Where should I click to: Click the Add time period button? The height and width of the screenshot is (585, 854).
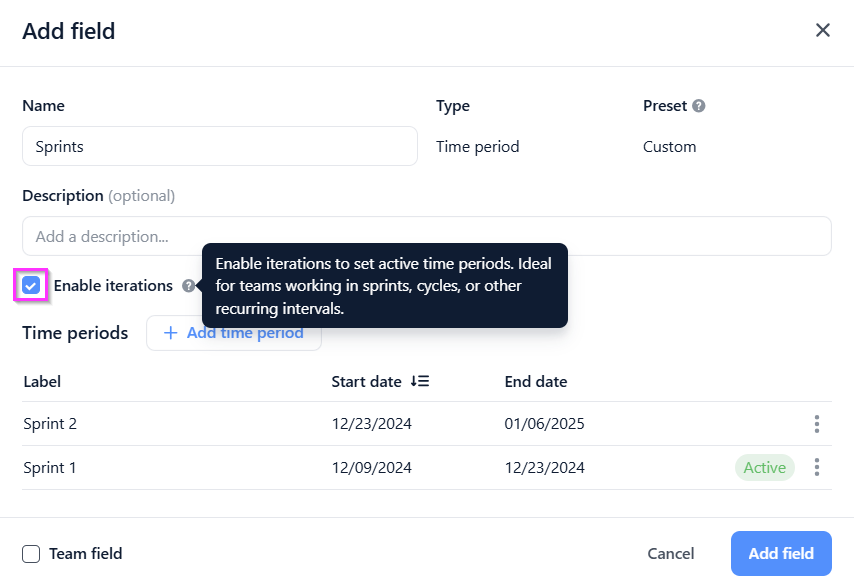pos(234,333)
